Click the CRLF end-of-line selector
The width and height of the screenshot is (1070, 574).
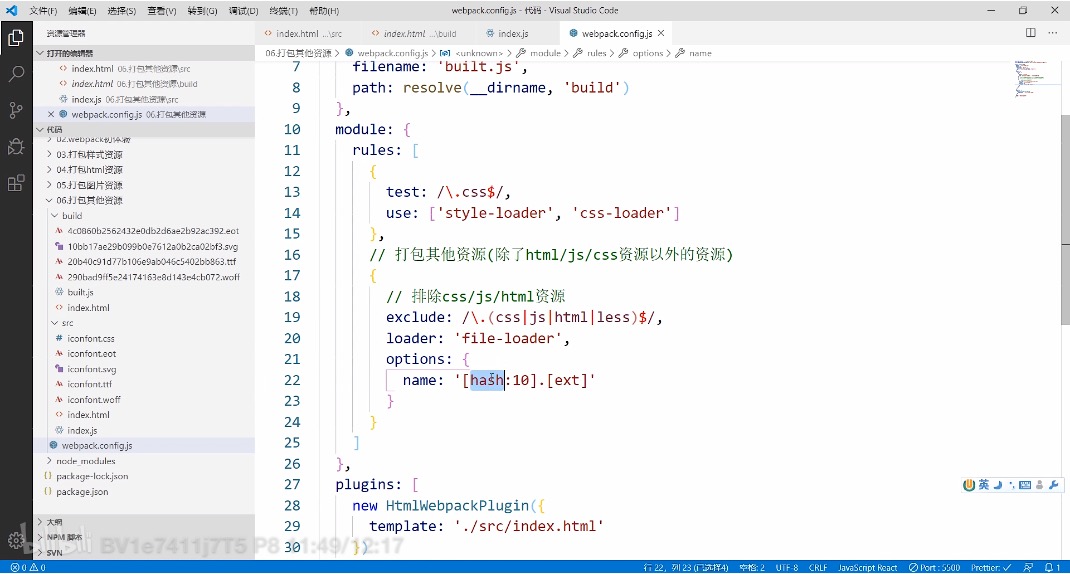(x=818, y=567)
